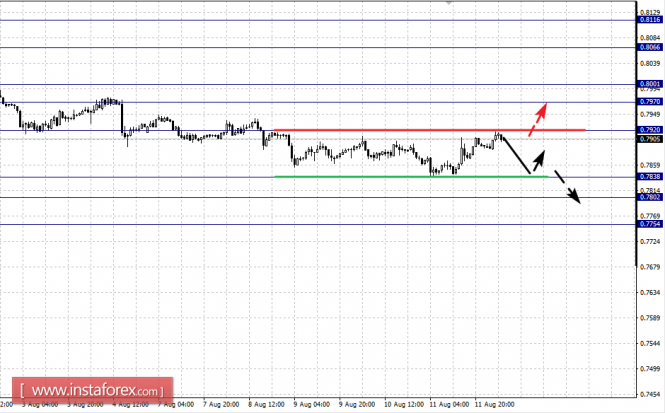
Task: Select the red horizontal resistance line
Action: (x=430, y=130)
